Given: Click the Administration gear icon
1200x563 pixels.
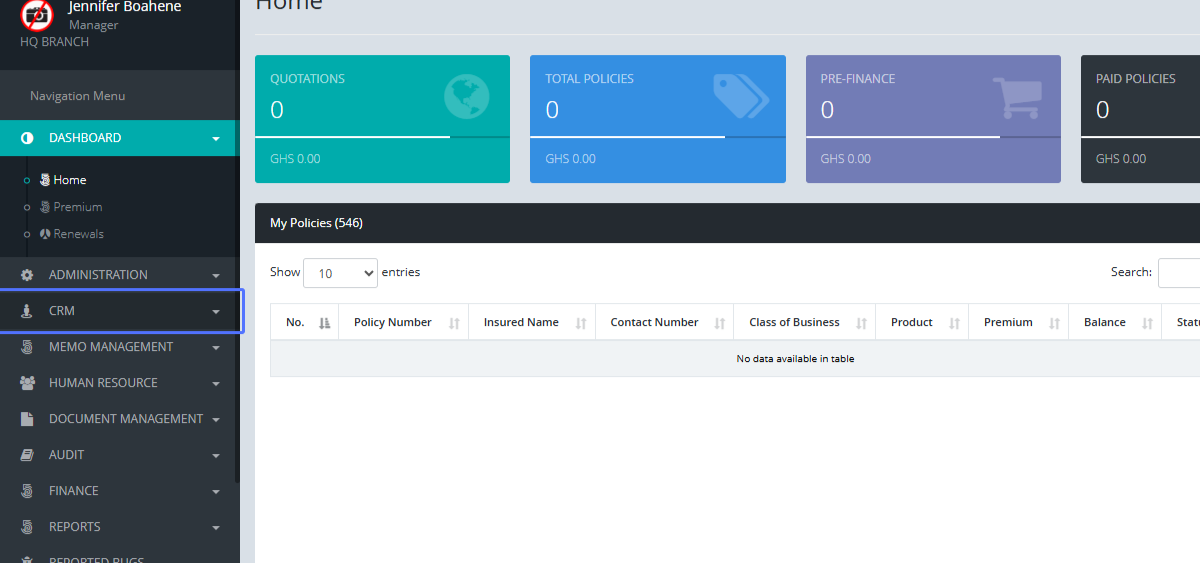Looking at the screenshot, I should (x=27, y=275).
